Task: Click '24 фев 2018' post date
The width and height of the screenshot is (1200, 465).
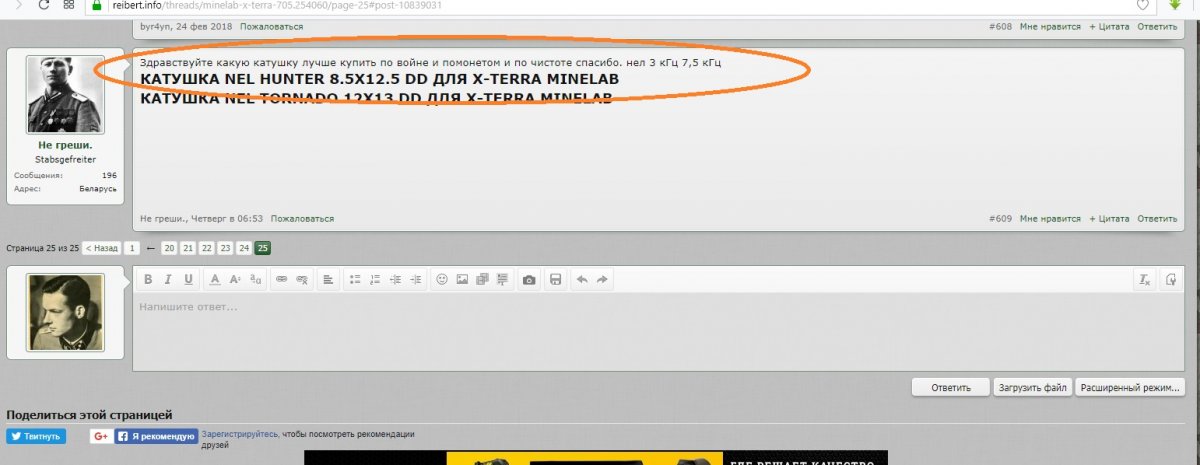Action: (x=206, y=26)
